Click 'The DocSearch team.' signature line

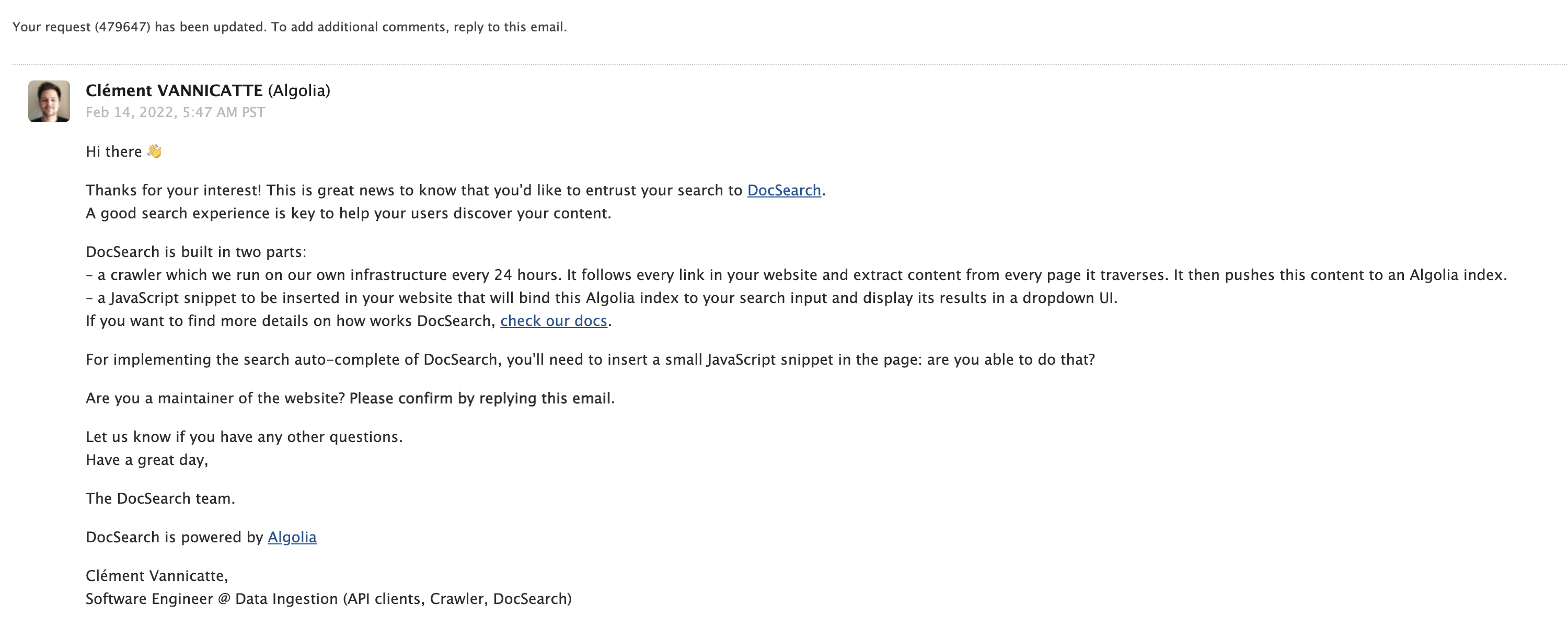tap(160, 499)
